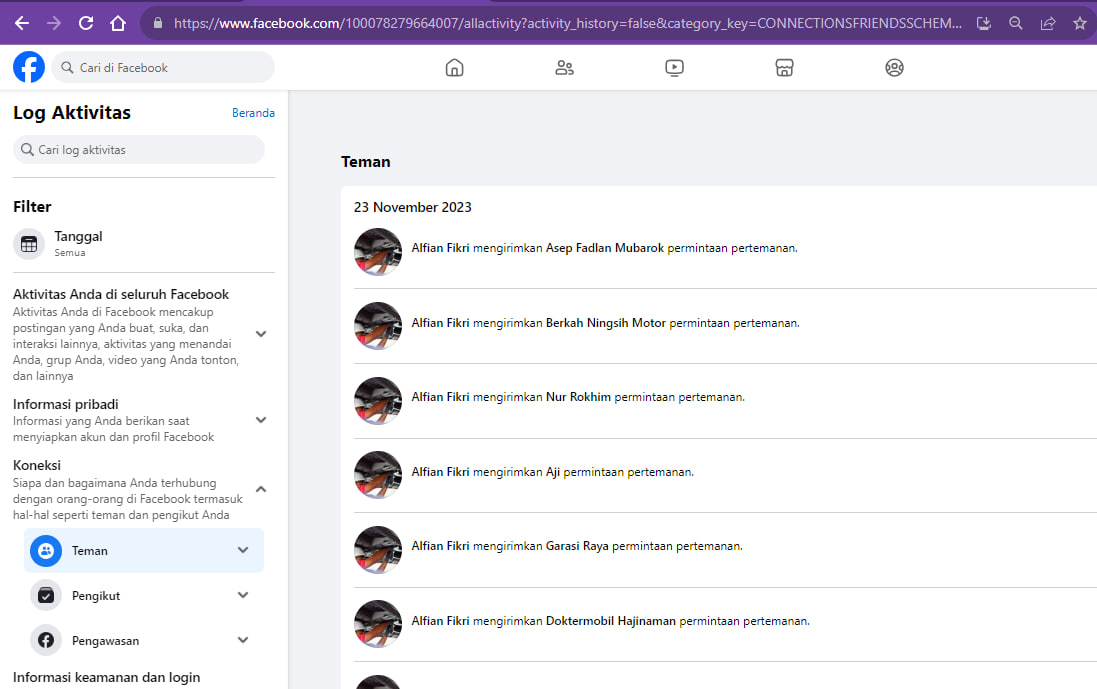
Task: Click the 23 November 2023 date heading
Action: [413, 207]
